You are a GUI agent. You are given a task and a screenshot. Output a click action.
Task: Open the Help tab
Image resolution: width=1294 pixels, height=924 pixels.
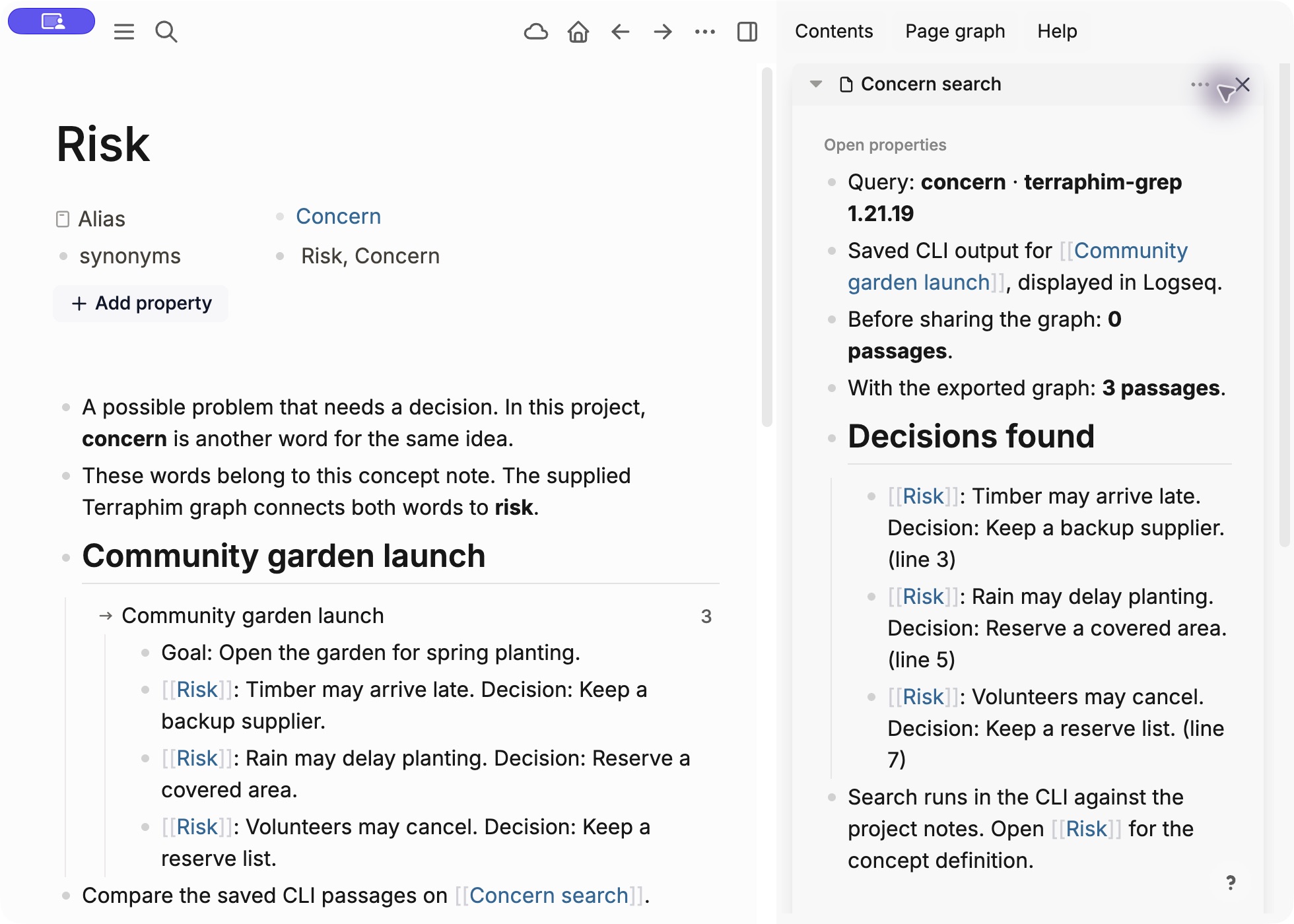click(1057, 31)
